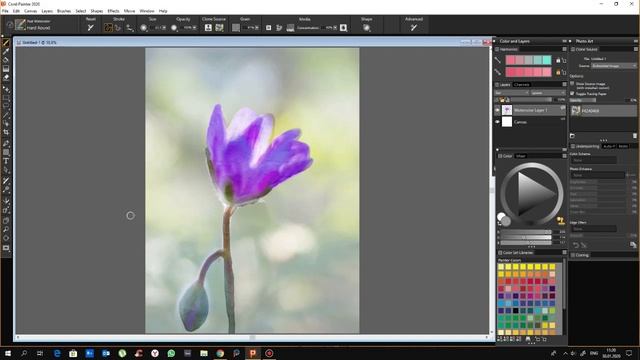The image size is (640, 360).
Task: Select the Brush tool in the toolbox
Action: tap(6, 43)
